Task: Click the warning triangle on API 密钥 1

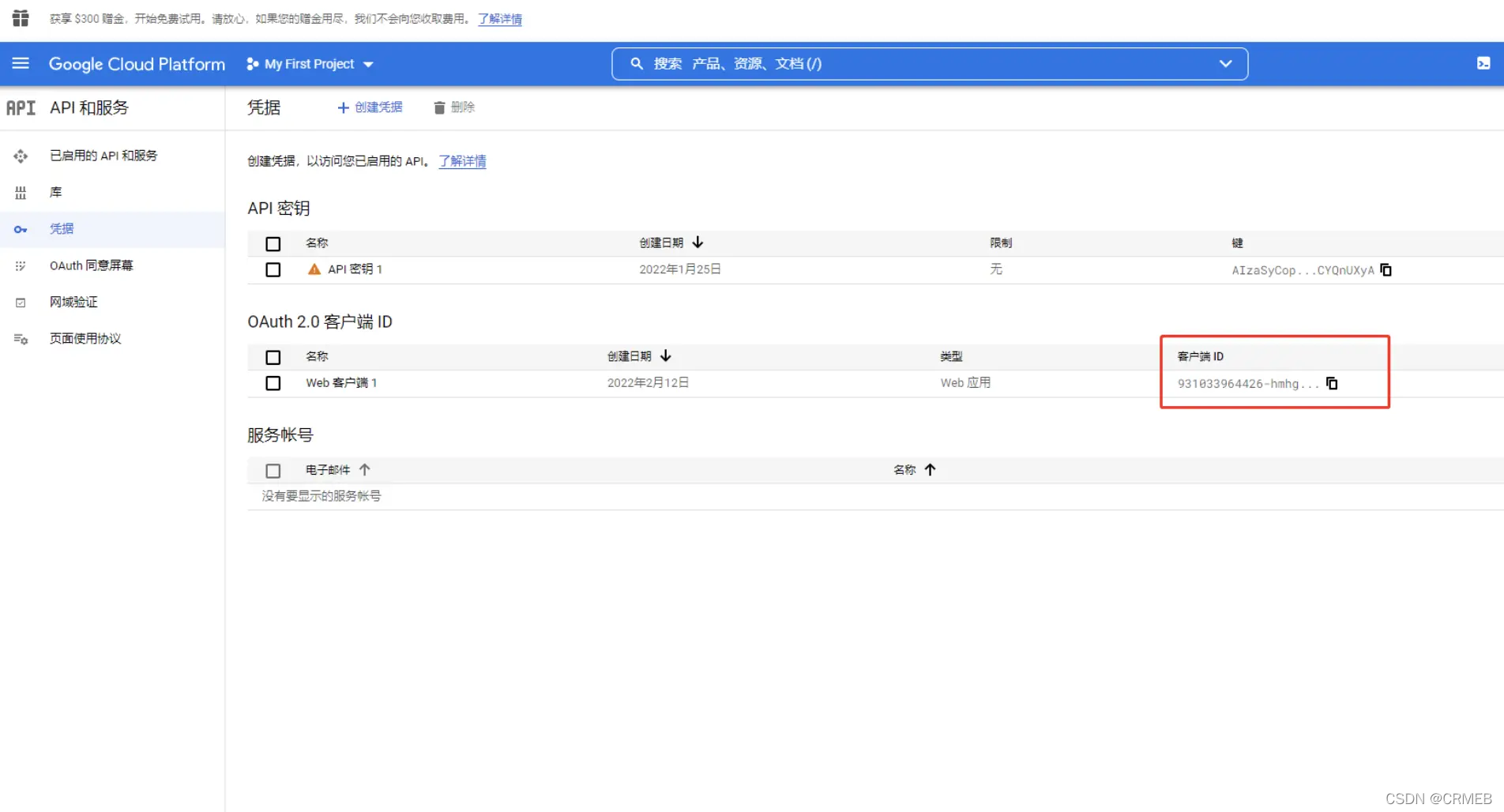Action: pos(314,269)
